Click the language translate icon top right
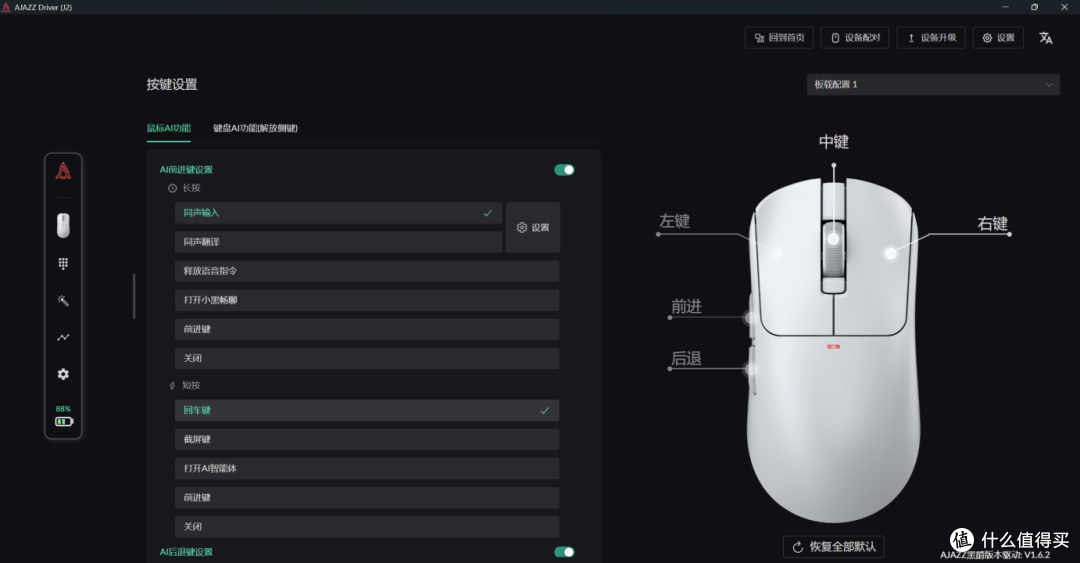Screen dimensions: 1080x563 pyautogui.click(x=1046, y=38)
